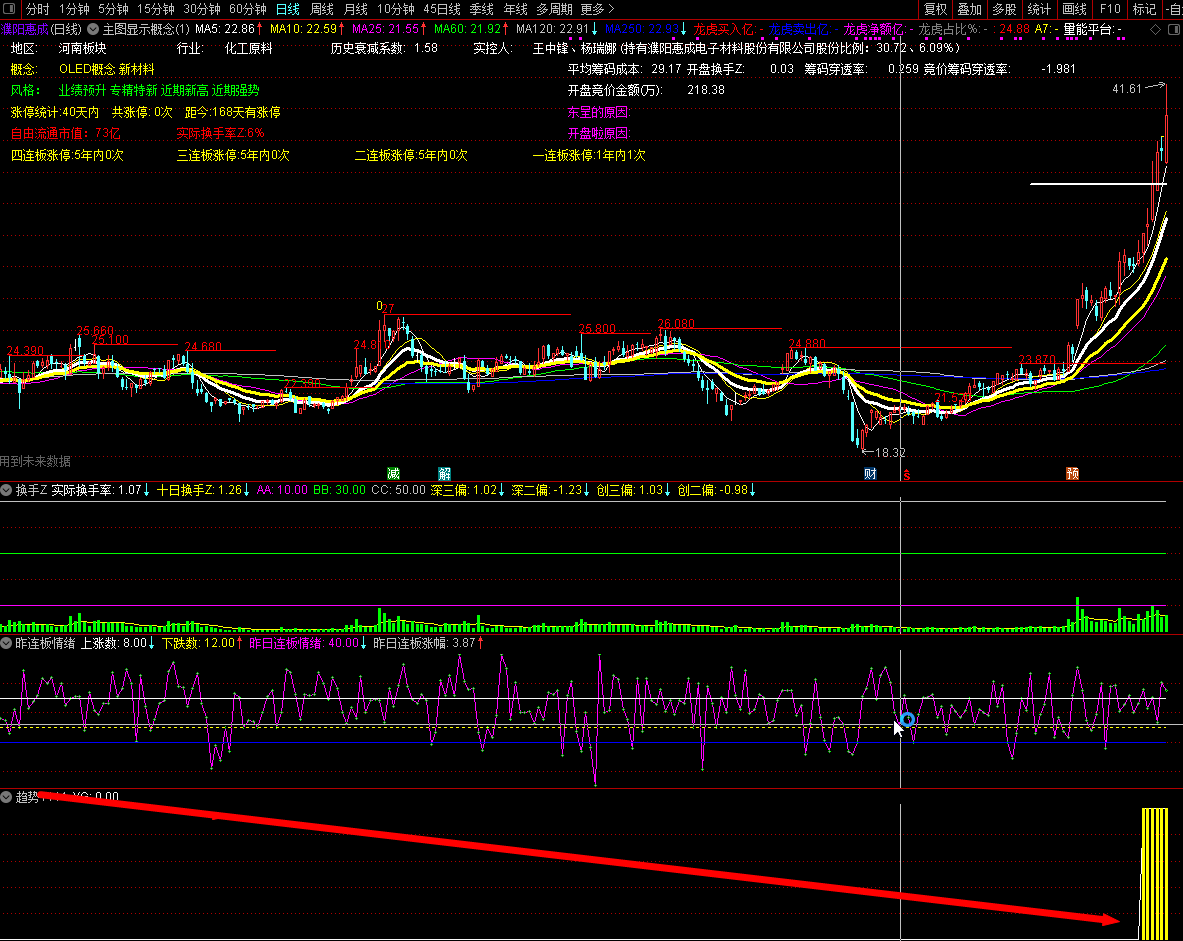Image resolution: width=1183 pixels, height=941 pixels.
Task: Click the red S marker on timeline
Action: point(906,475)
